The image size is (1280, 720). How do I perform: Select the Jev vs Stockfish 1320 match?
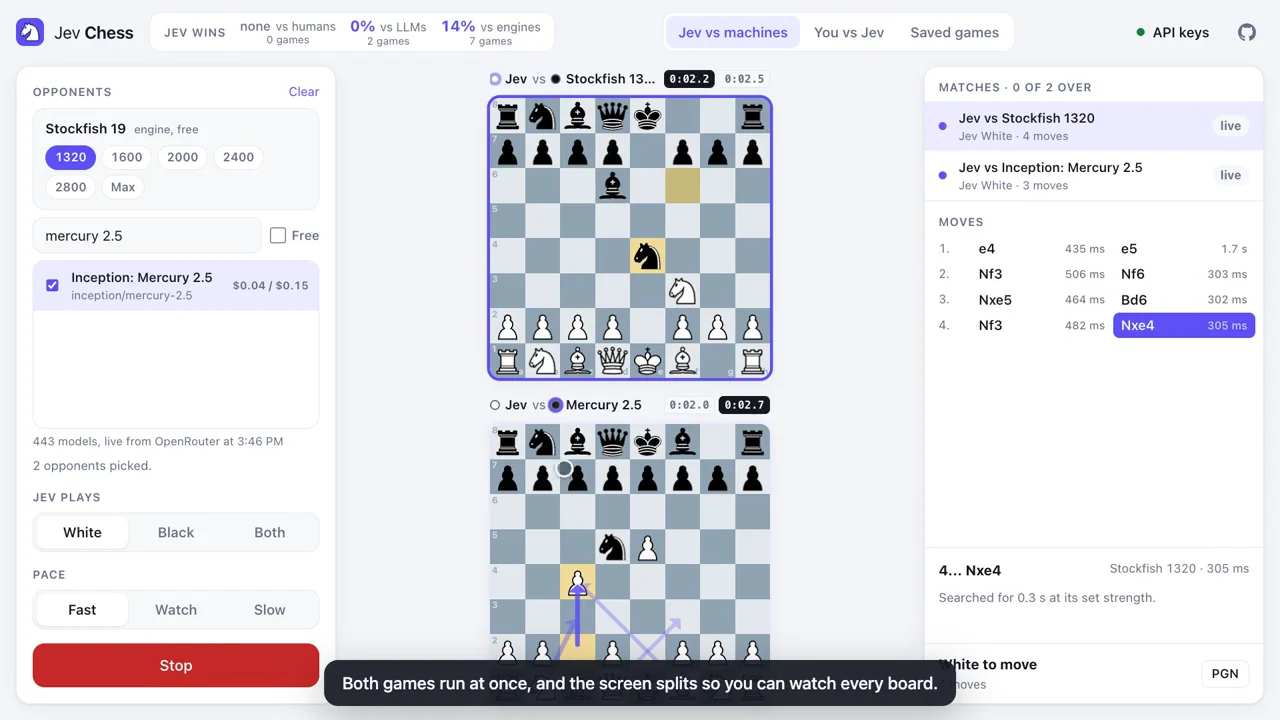(1094, 126)
